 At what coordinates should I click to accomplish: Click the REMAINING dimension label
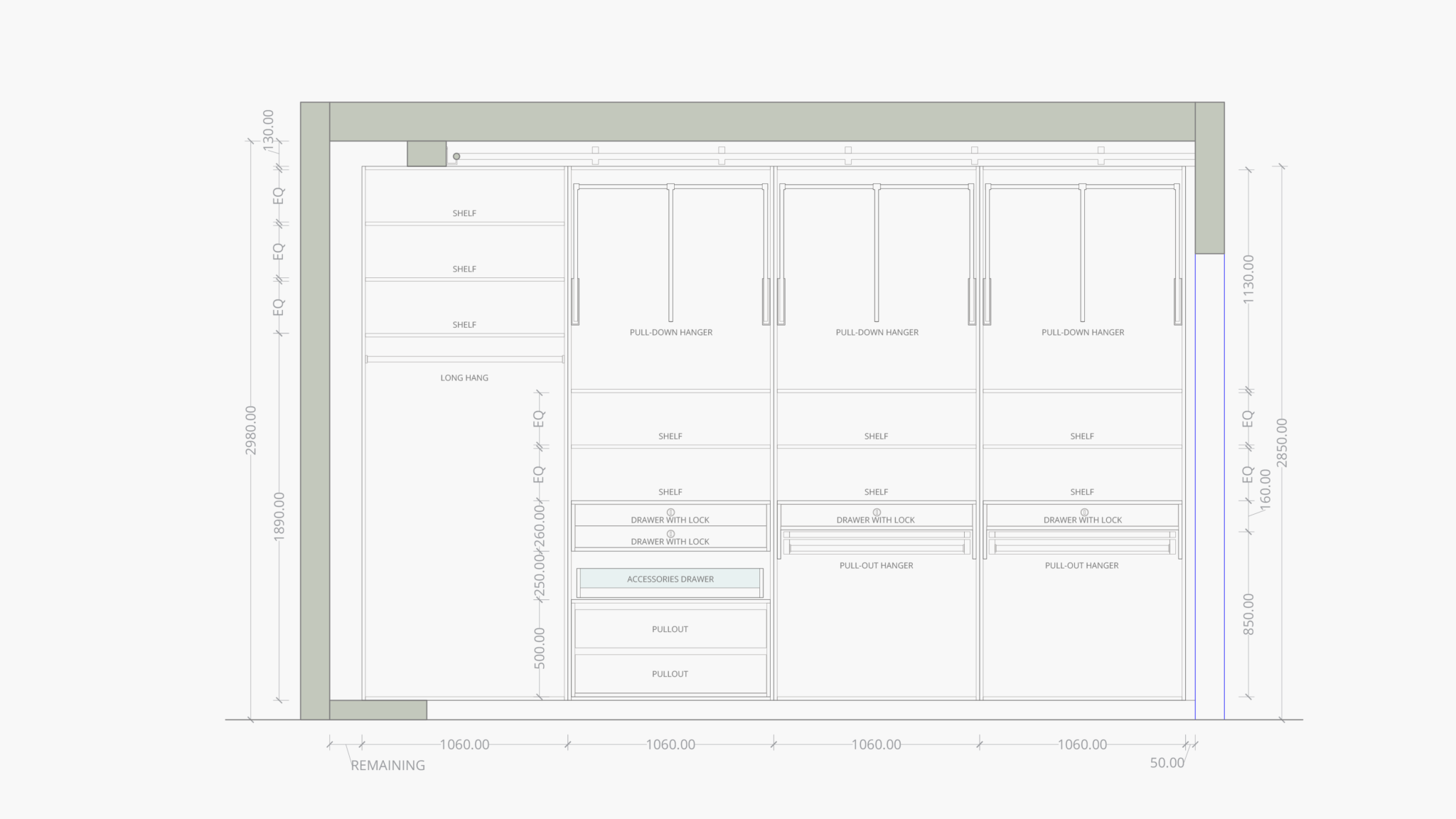coord(387,766)
